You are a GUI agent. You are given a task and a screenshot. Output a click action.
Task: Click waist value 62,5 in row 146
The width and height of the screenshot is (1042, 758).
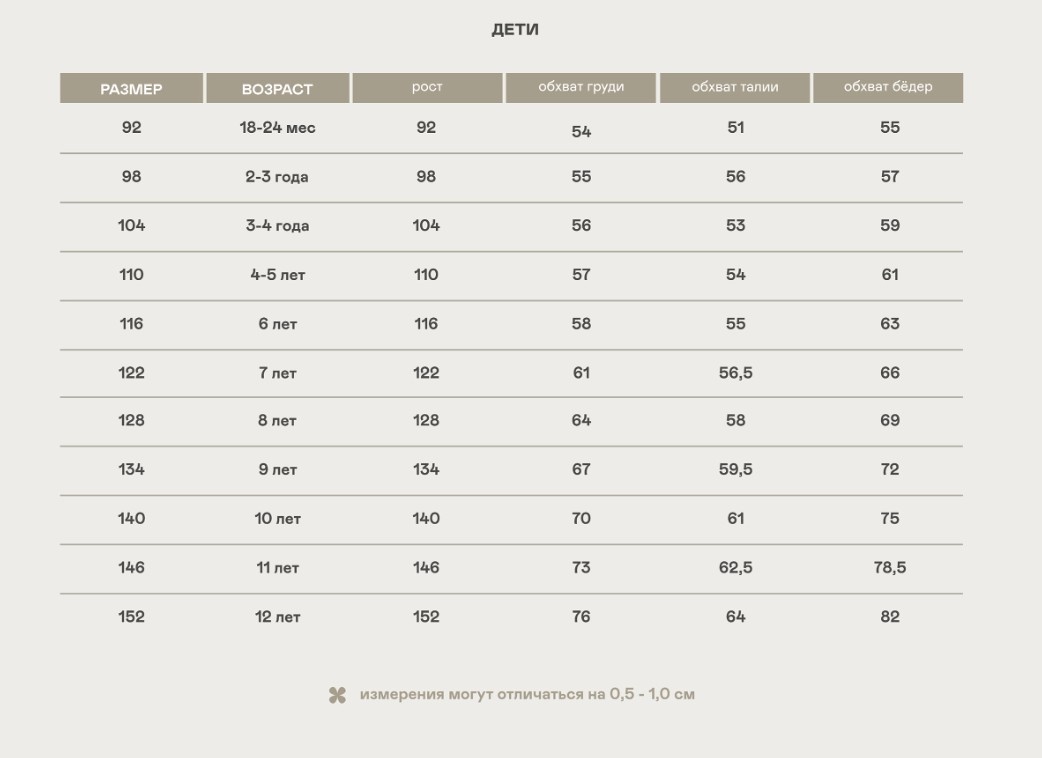pos(736,567)
